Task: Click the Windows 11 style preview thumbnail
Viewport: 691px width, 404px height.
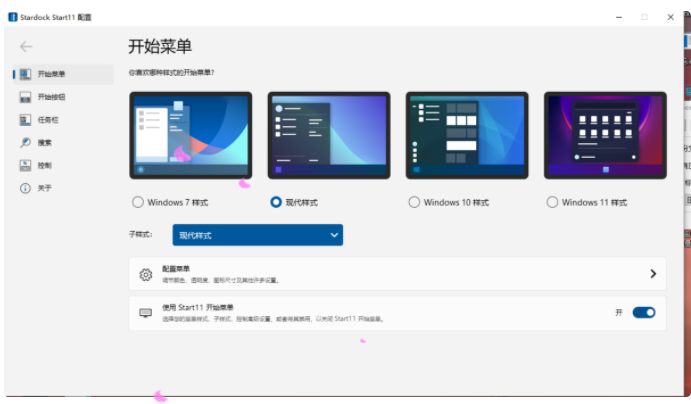Action: click(605, 135)
